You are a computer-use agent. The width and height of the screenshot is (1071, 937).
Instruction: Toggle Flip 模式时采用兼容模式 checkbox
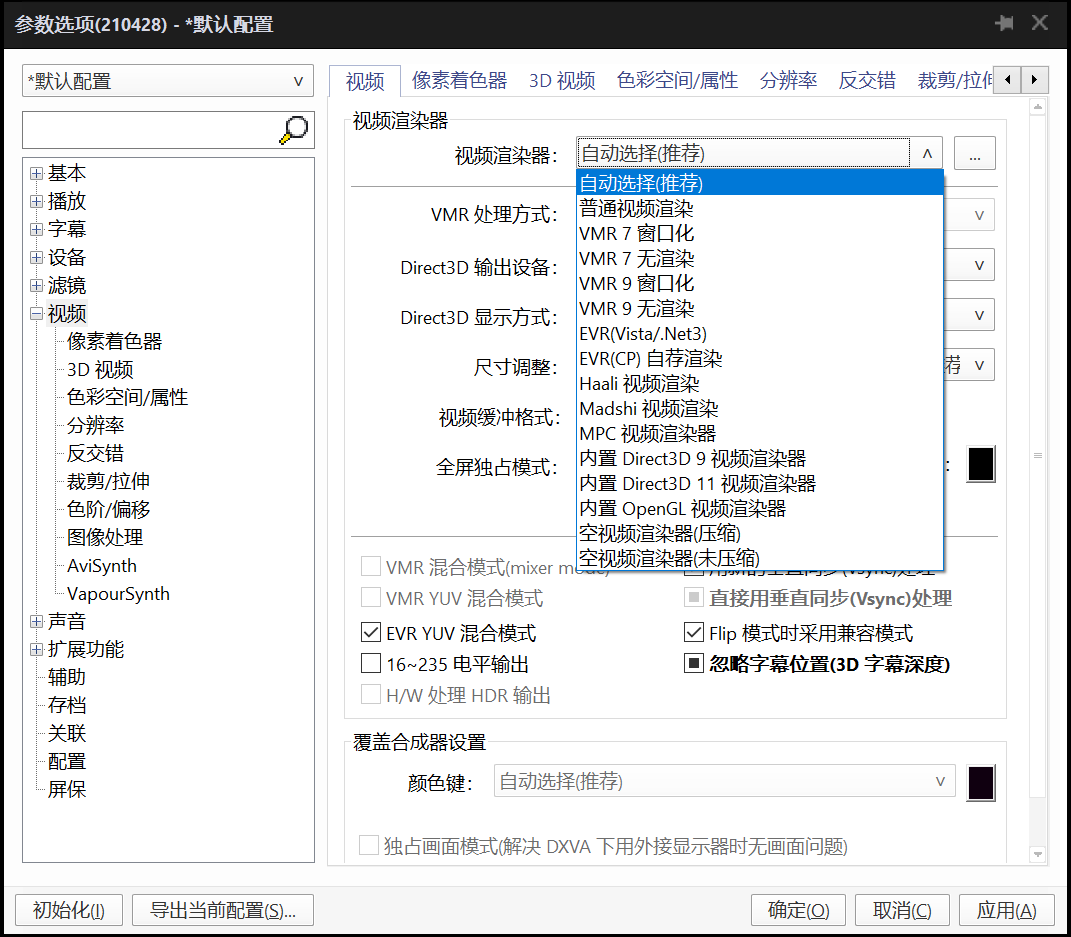(694, 632)
